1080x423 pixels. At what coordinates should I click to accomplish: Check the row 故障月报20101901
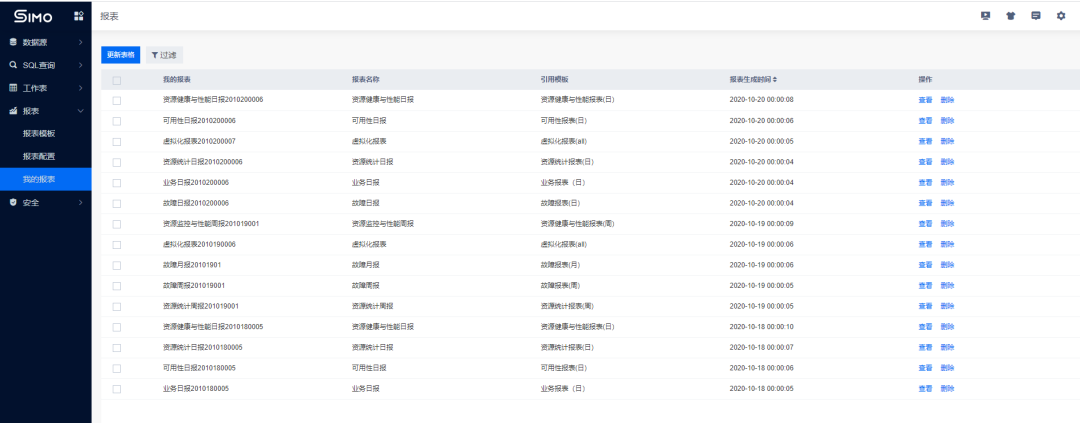click(x=116, y=265)
